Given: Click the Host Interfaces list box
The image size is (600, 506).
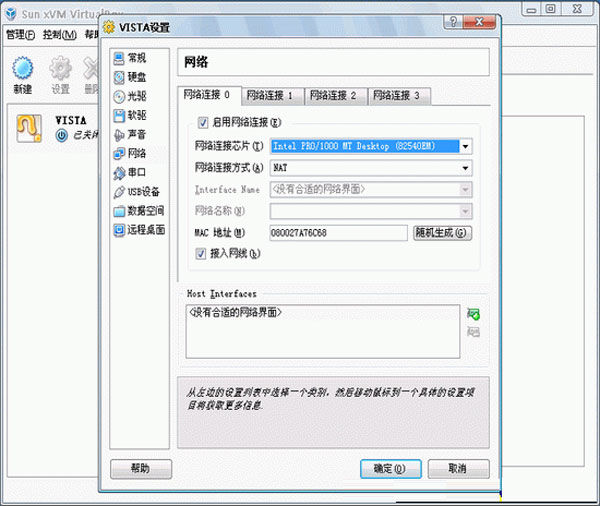Looking at the screenshot, I should point(323,331).
